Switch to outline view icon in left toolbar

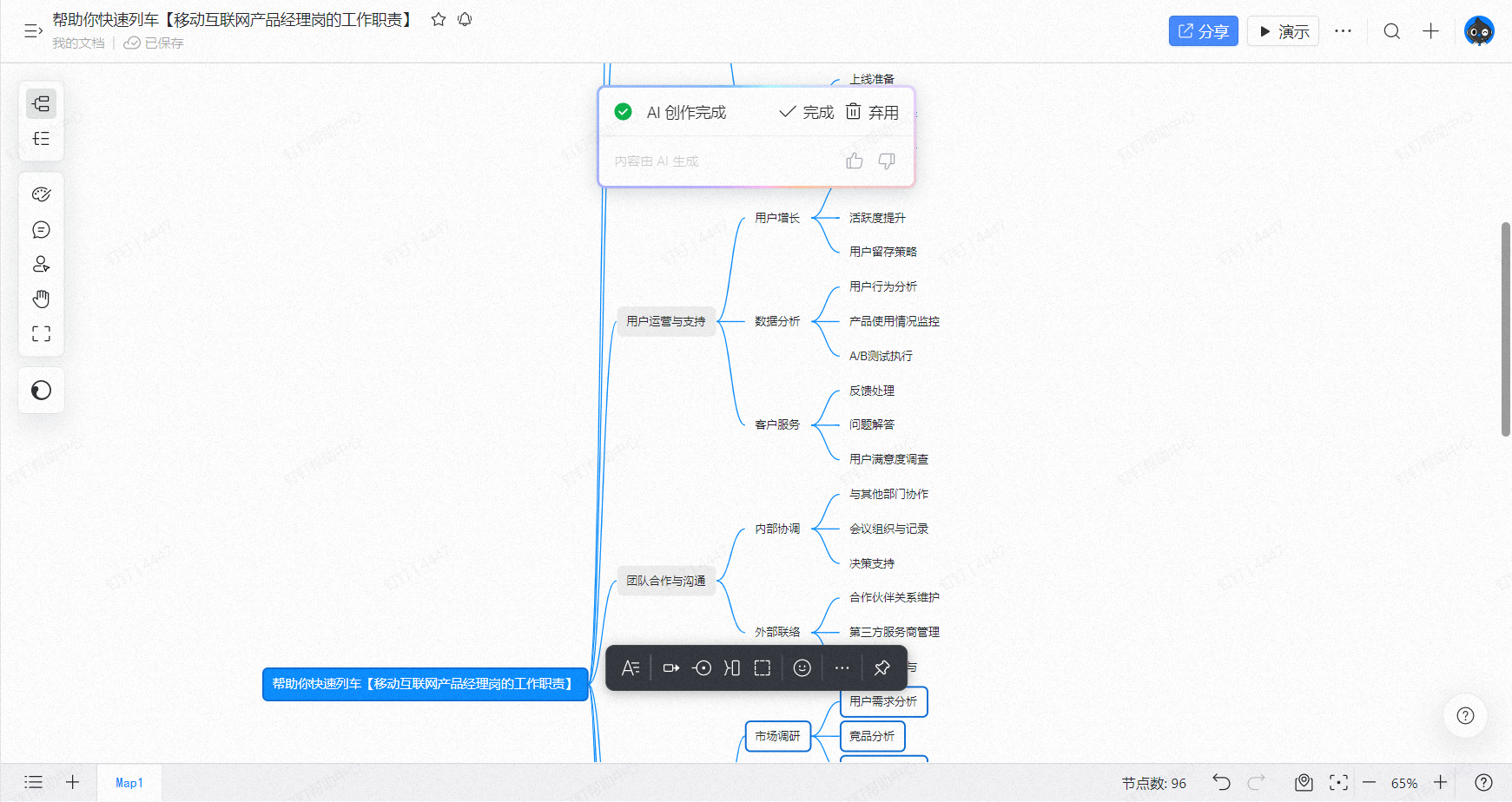click(41, 139)
